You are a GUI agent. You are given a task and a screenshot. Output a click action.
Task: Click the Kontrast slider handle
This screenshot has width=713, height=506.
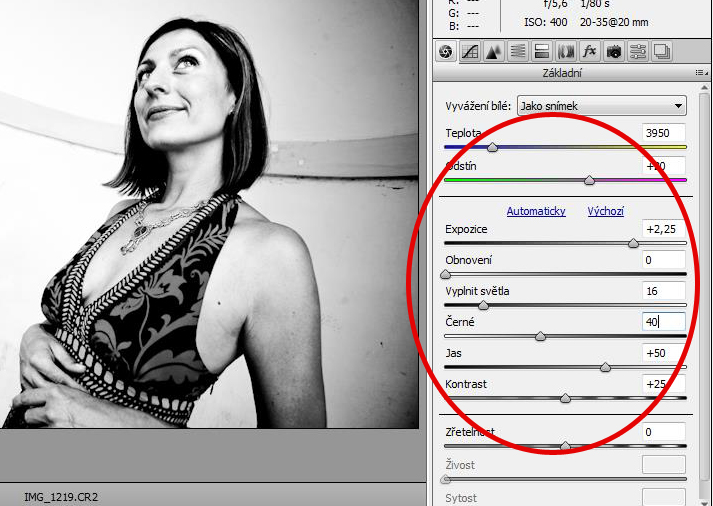[565, 398]
